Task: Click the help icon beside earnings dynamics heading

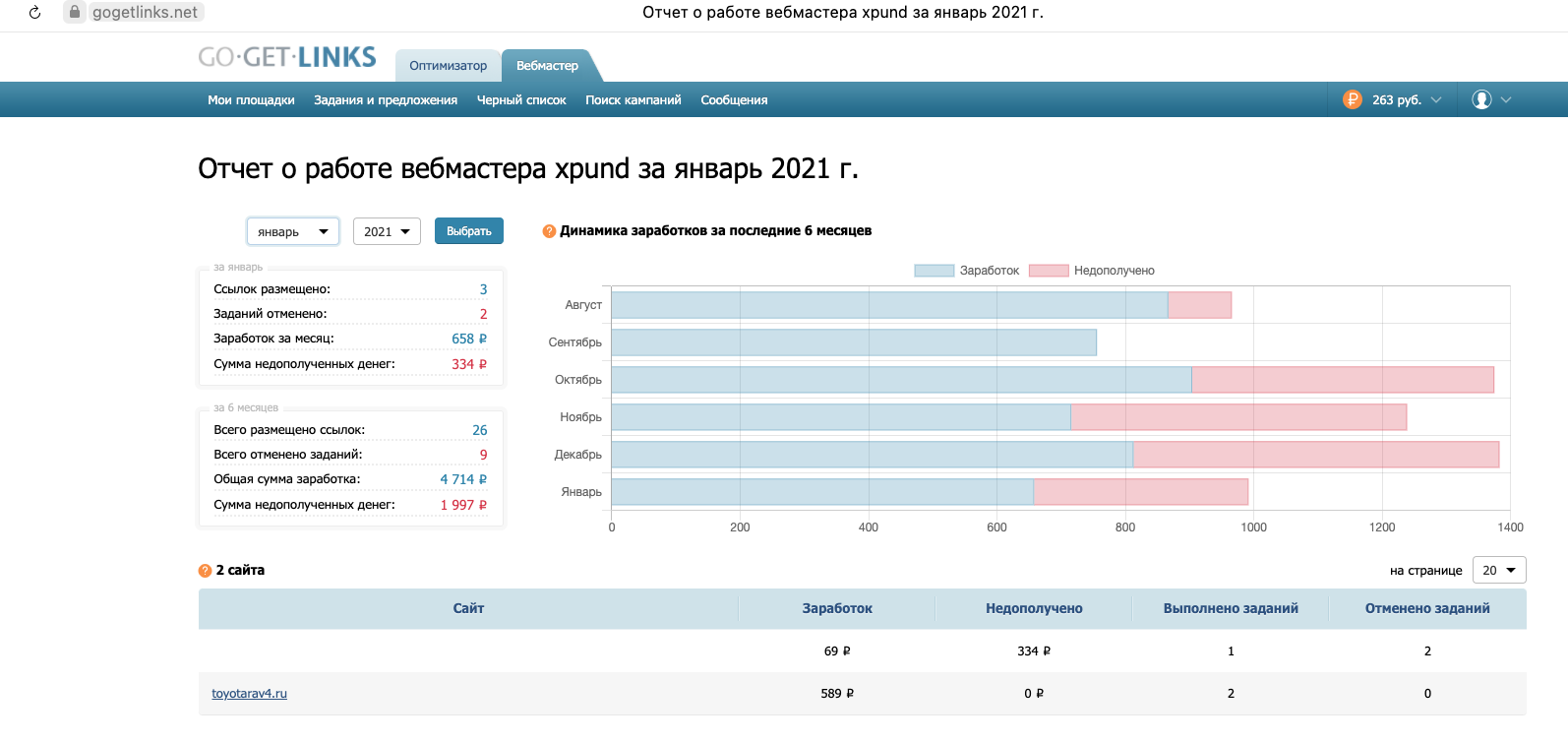Action: 549,231
